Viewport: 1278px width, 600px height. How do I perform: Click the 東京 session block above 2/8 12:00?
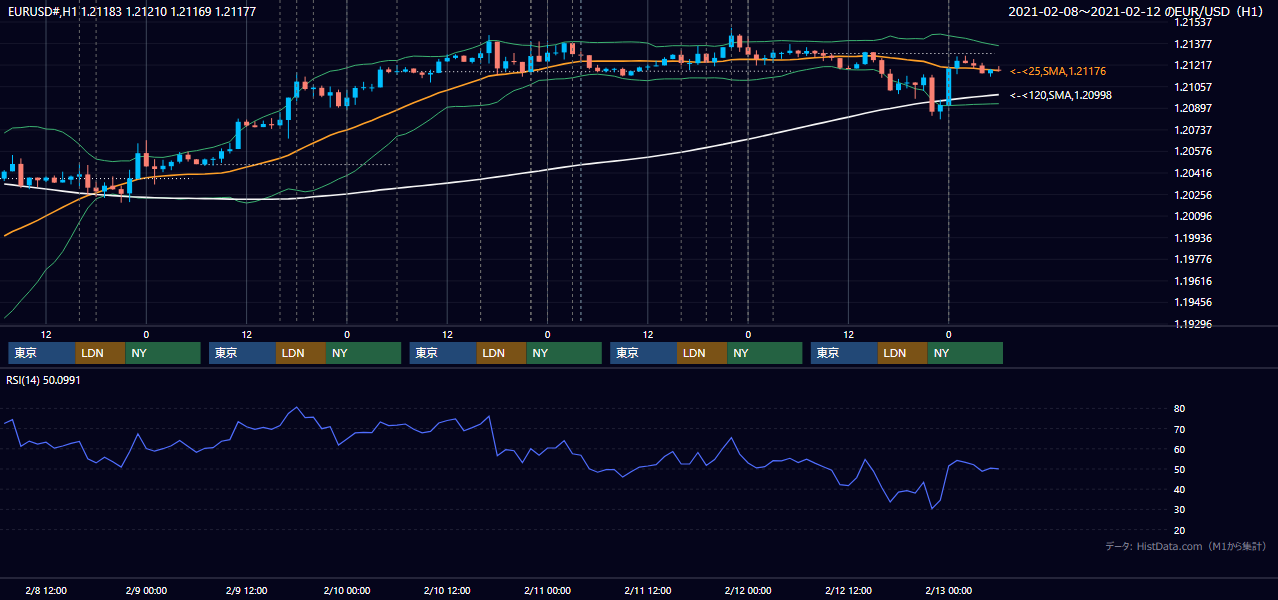click(x=42, y=353)
